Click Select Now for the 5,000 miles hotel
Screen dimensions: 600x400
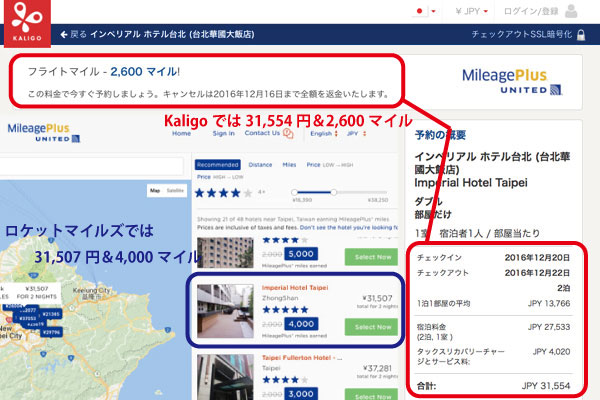(x=371, y=257)
